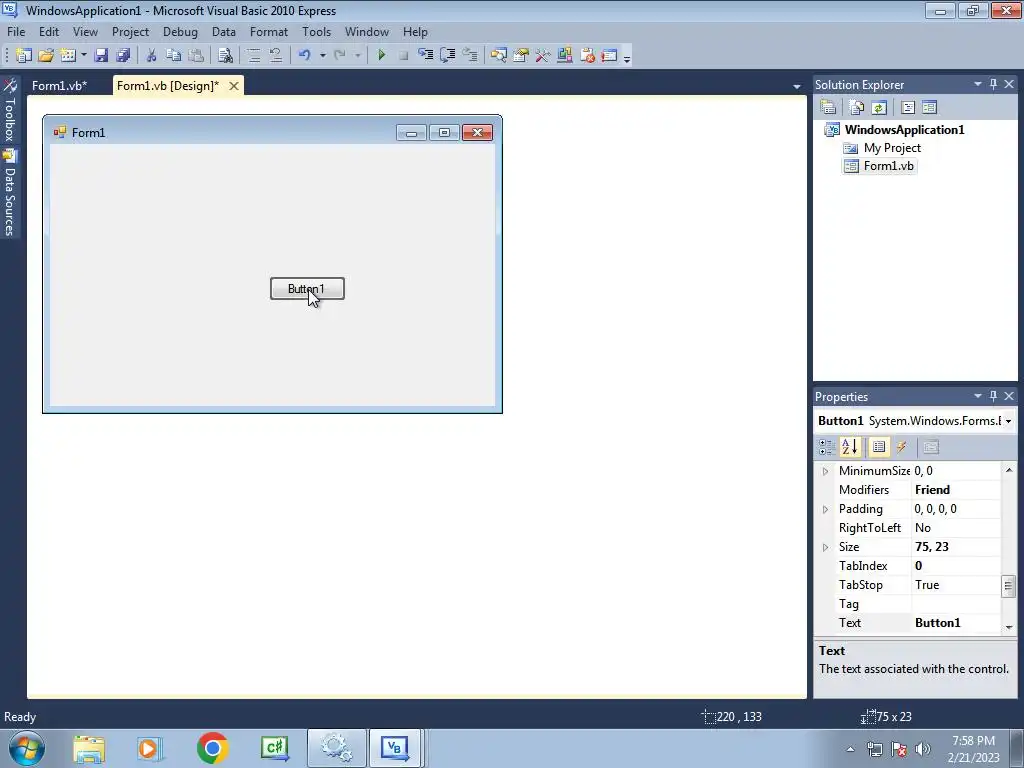
Task: Open the Object Browser toolbar icon
Action: pyautogui.click(x=564, y=56)
